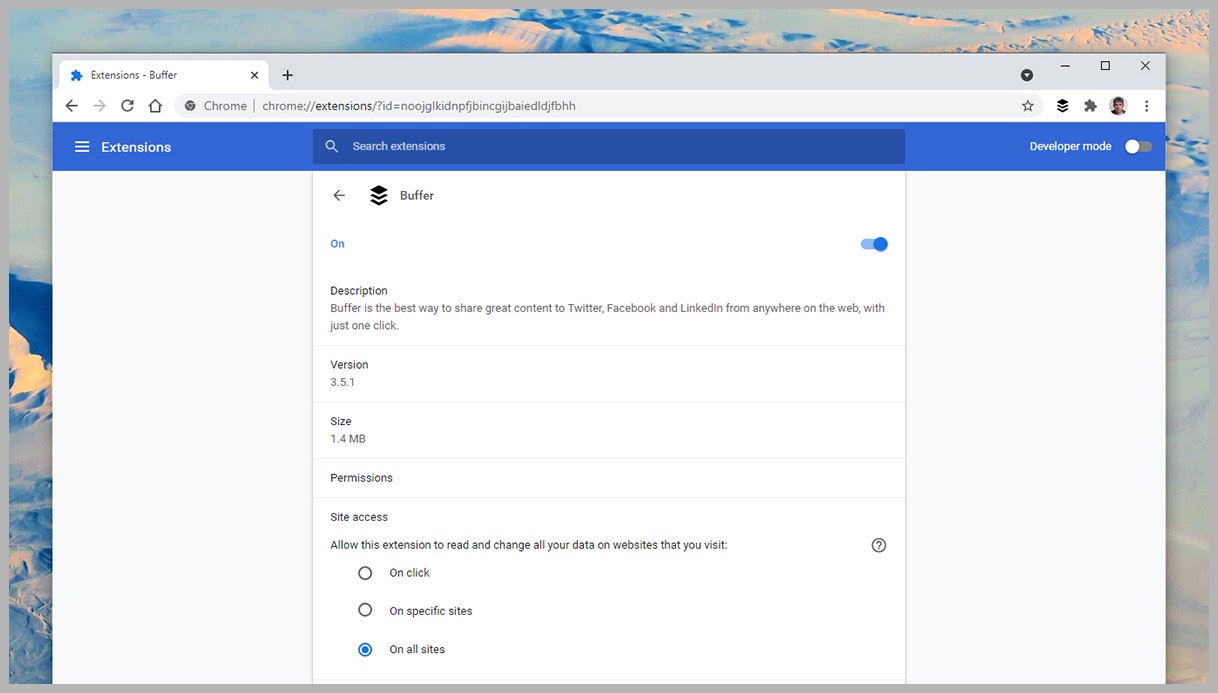Viewport: 1218px width, 693px height.
Task: Open the Chrome home page button
Action: tap(155, 106)
